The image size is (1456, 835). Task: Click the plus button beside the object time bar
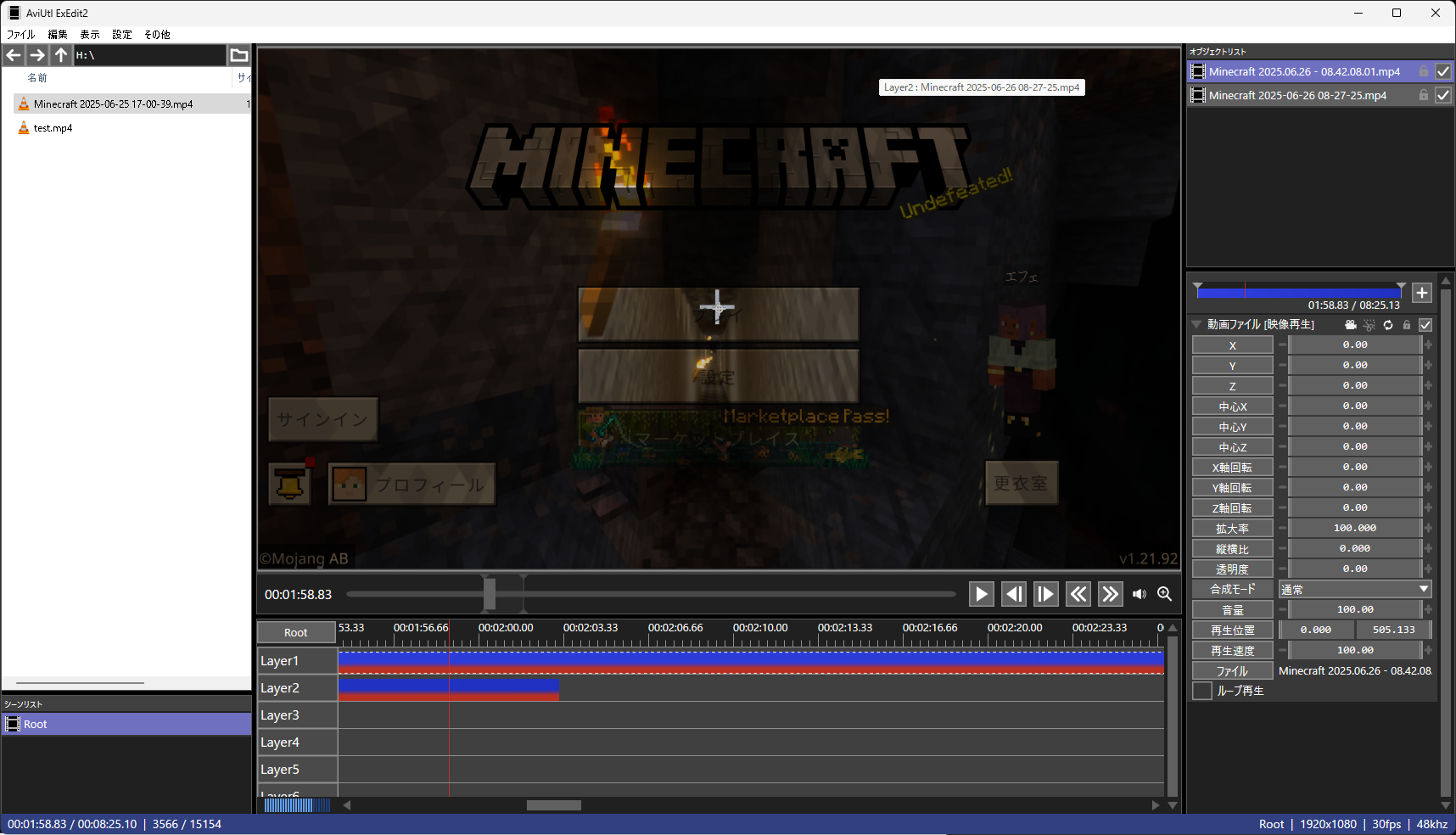coord(1422,293)
